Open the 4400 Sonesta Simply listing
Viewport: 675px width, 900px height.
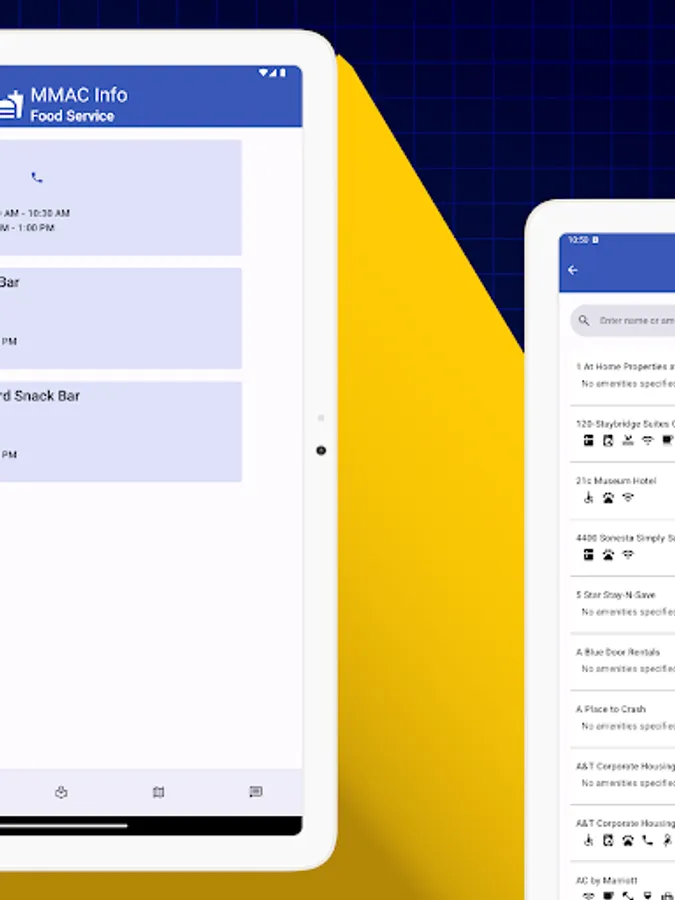pyautogui.click(x=623, y=547)
